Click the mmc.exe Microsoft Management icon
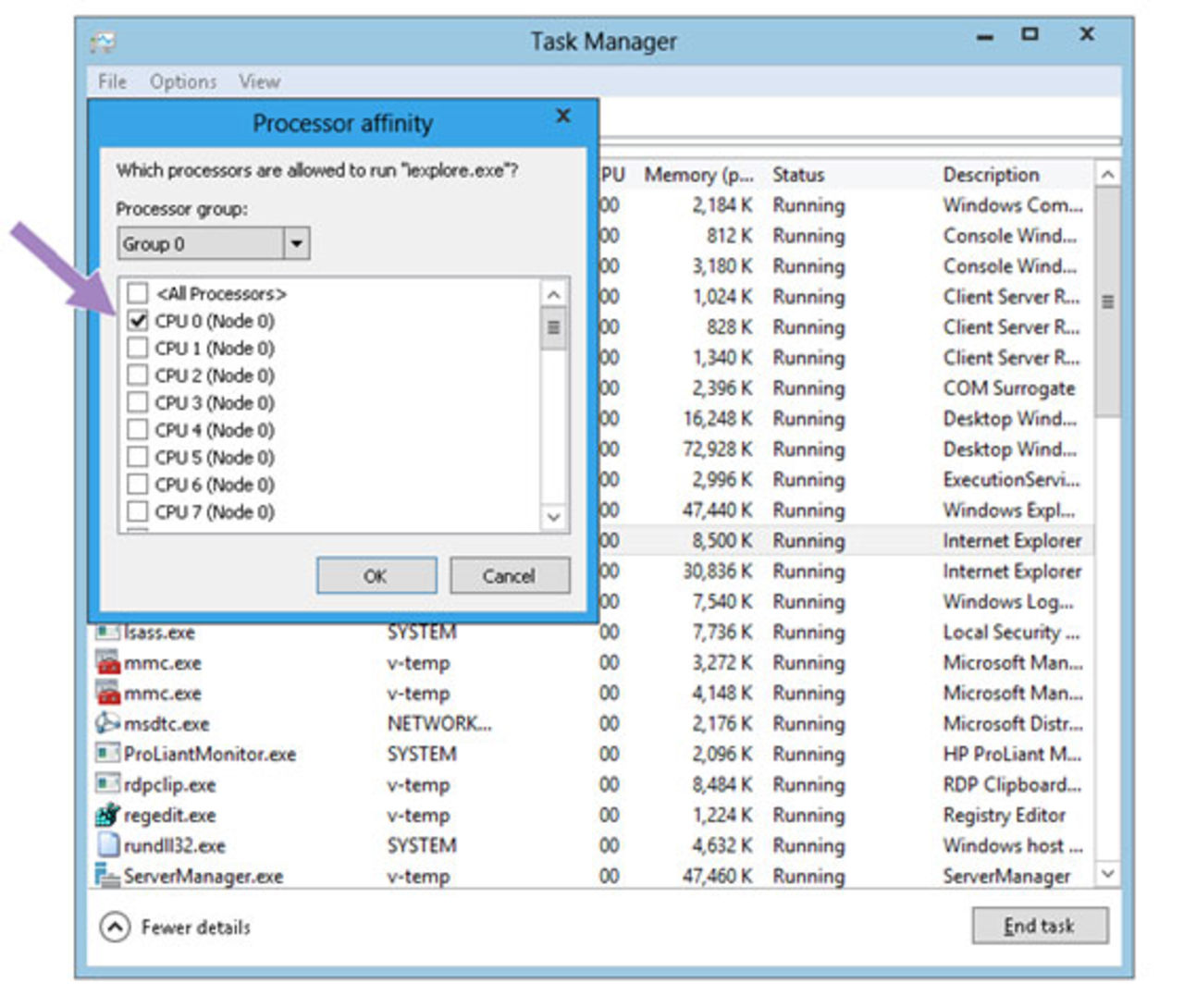Viewport: 1184px width, 1008px height. [x=107, y=662]
